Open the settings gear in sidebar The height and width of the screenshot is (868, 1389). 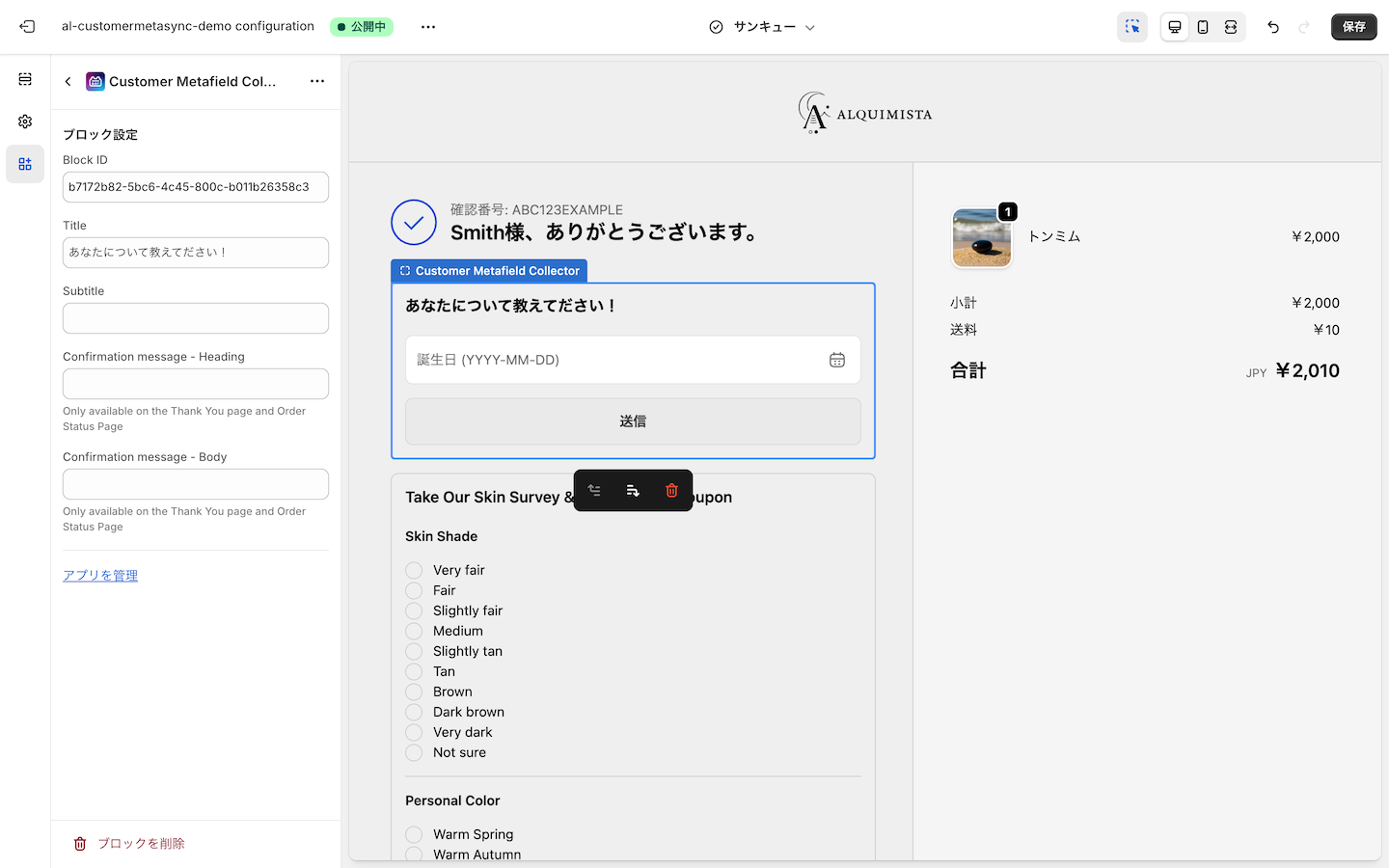(25, 122)
